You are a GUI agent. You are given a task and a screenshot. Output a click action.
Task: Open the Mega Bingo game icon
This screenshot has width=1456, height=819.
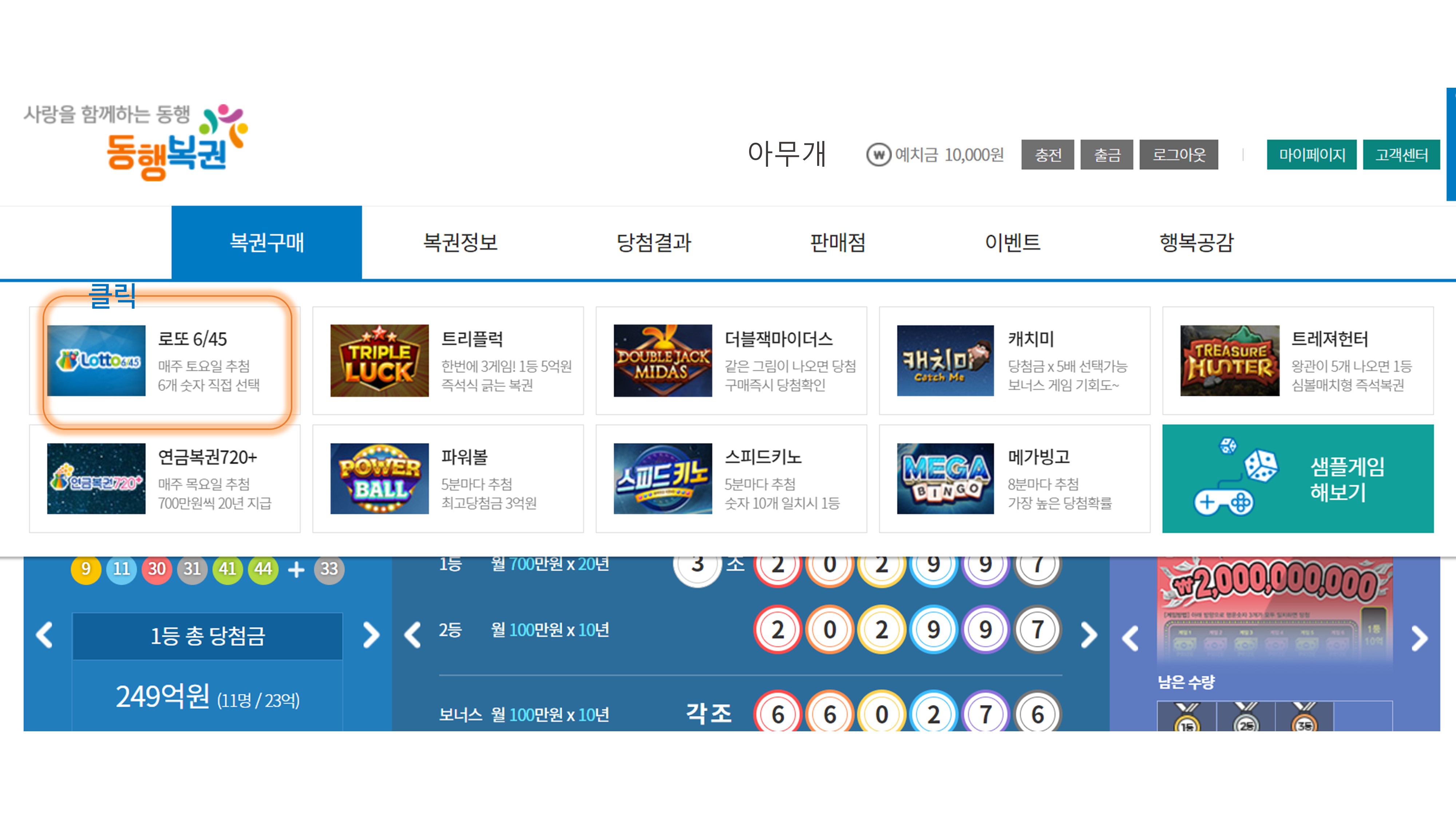(x=945, y=478)
